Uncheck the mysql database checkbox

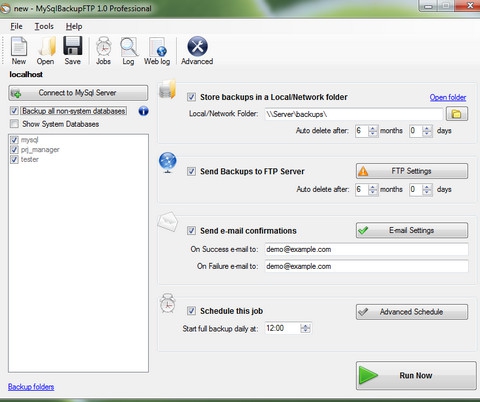[14, 140]
